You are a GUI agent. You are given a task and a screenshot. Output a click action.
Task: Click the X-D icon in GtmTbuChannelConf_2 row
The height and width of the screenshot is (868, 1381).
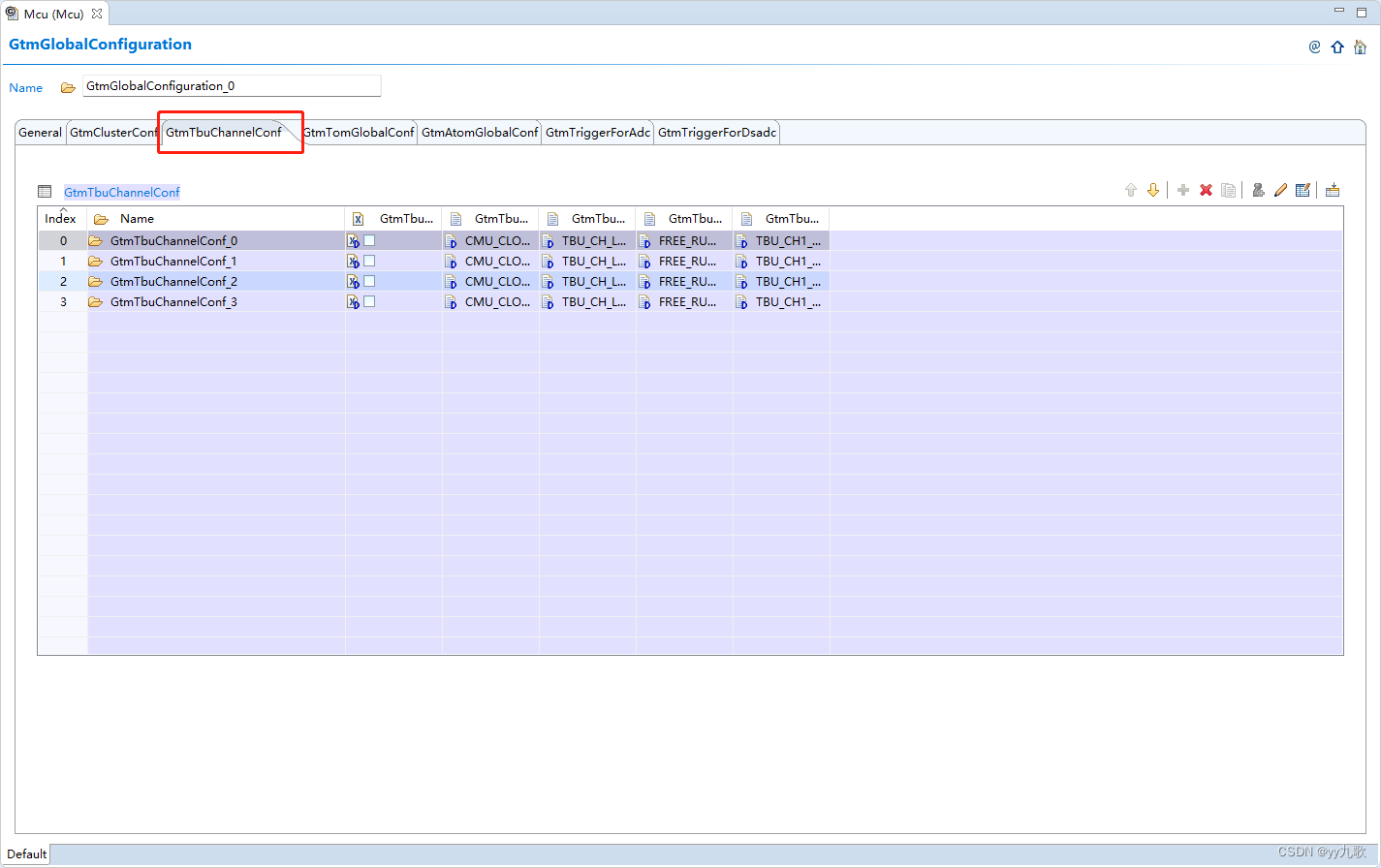[354, 281]
